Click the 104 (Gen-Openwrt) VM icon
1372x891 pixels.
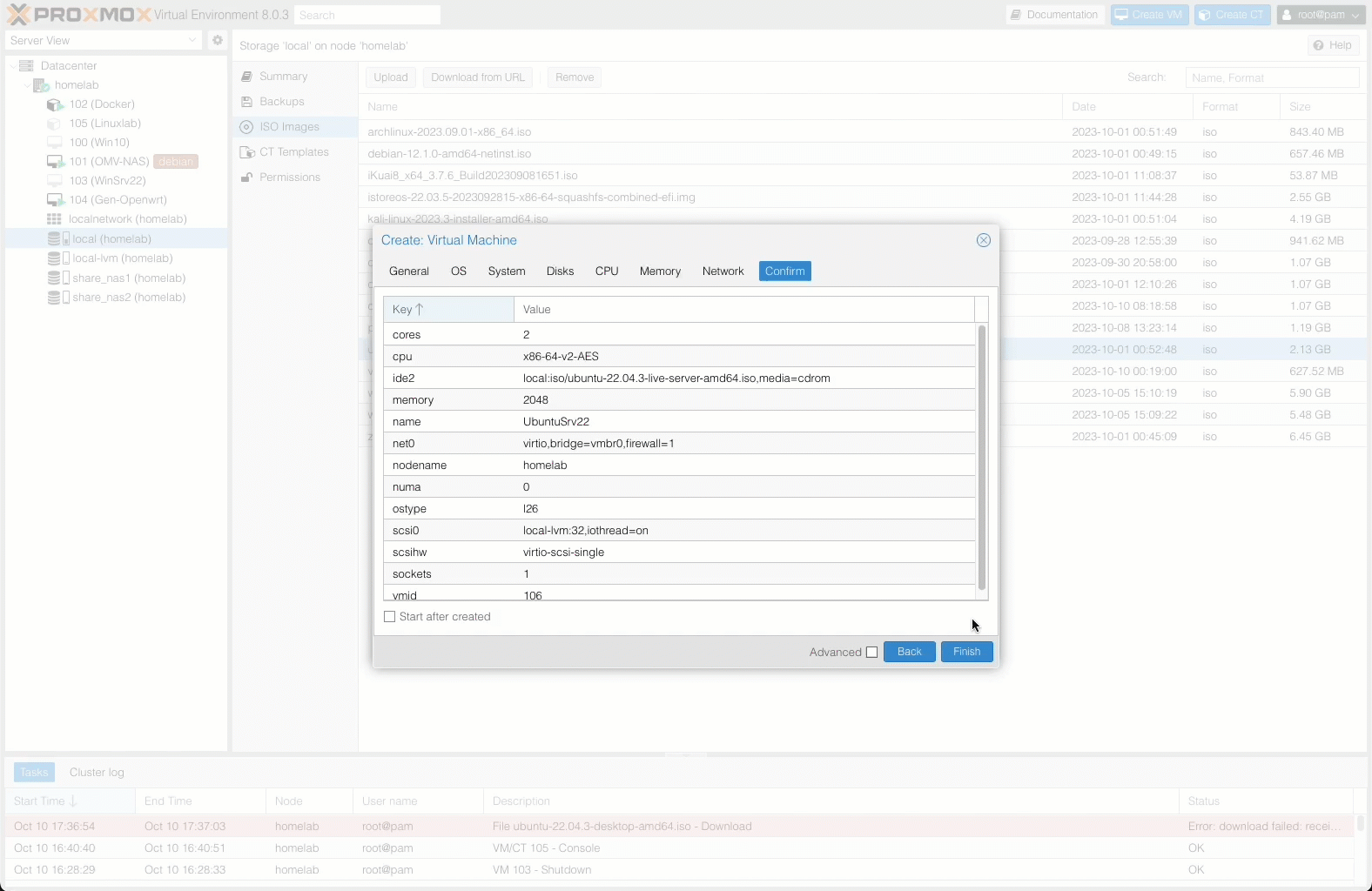click(x=55, y=200)
